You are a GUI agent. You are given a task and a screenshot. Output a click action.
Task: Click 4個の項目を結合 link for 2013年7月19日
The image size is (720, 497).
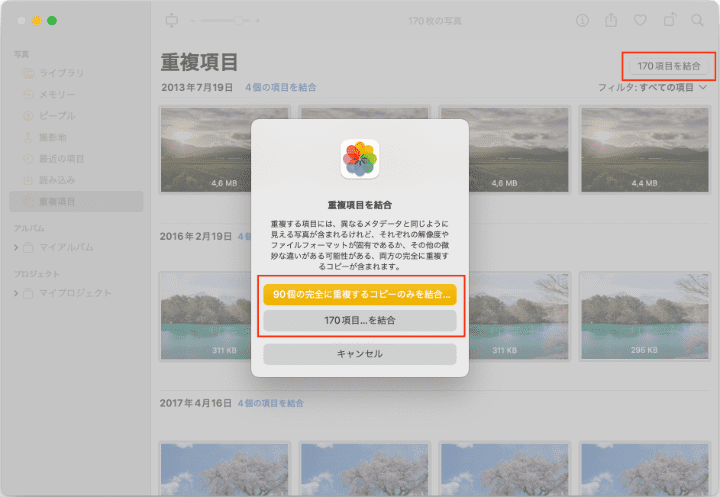(281, 87)
